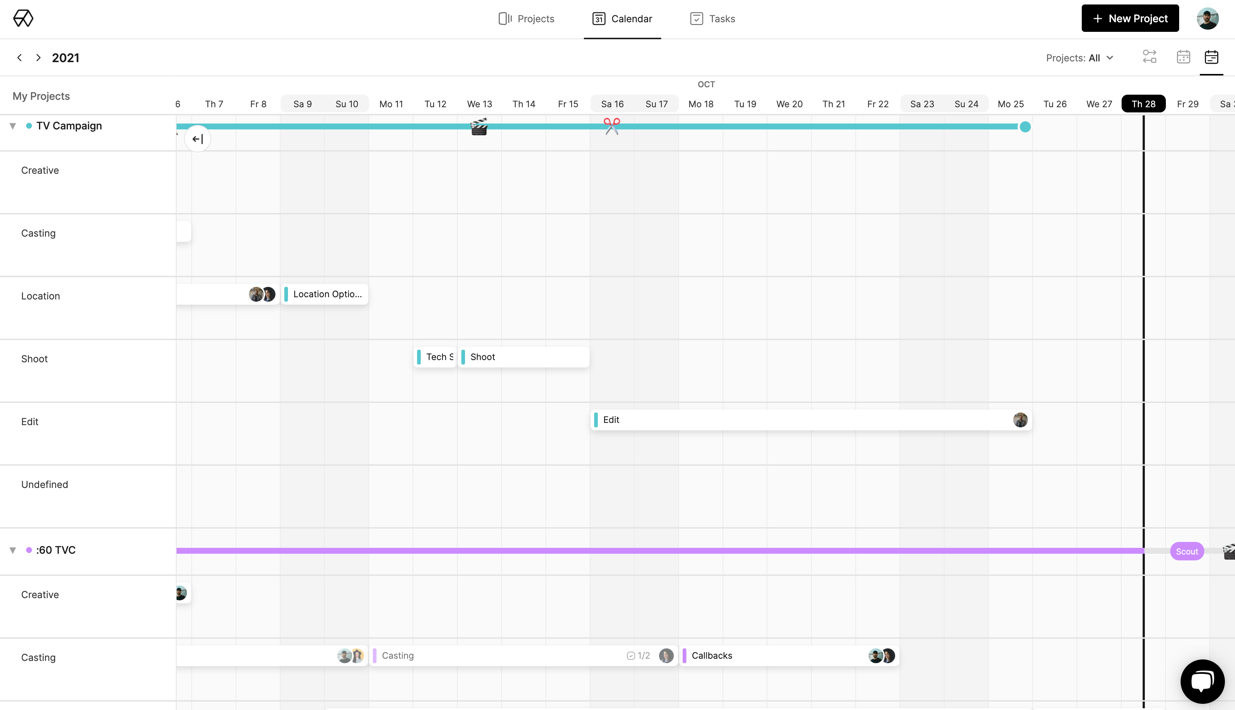Open the Tasks tab
1235x710 pixels.
712,19
